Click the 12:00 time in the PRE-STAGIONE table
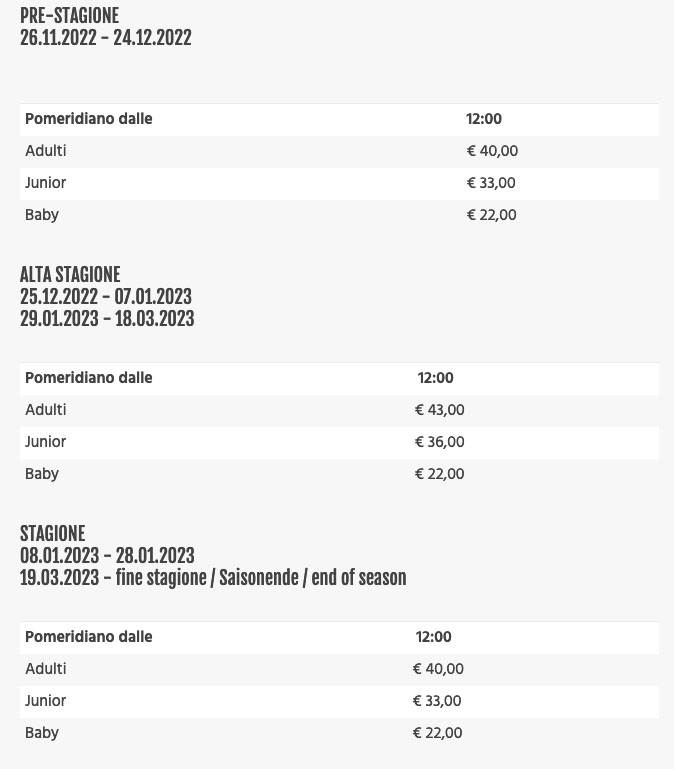 click(x=484, y=119)
